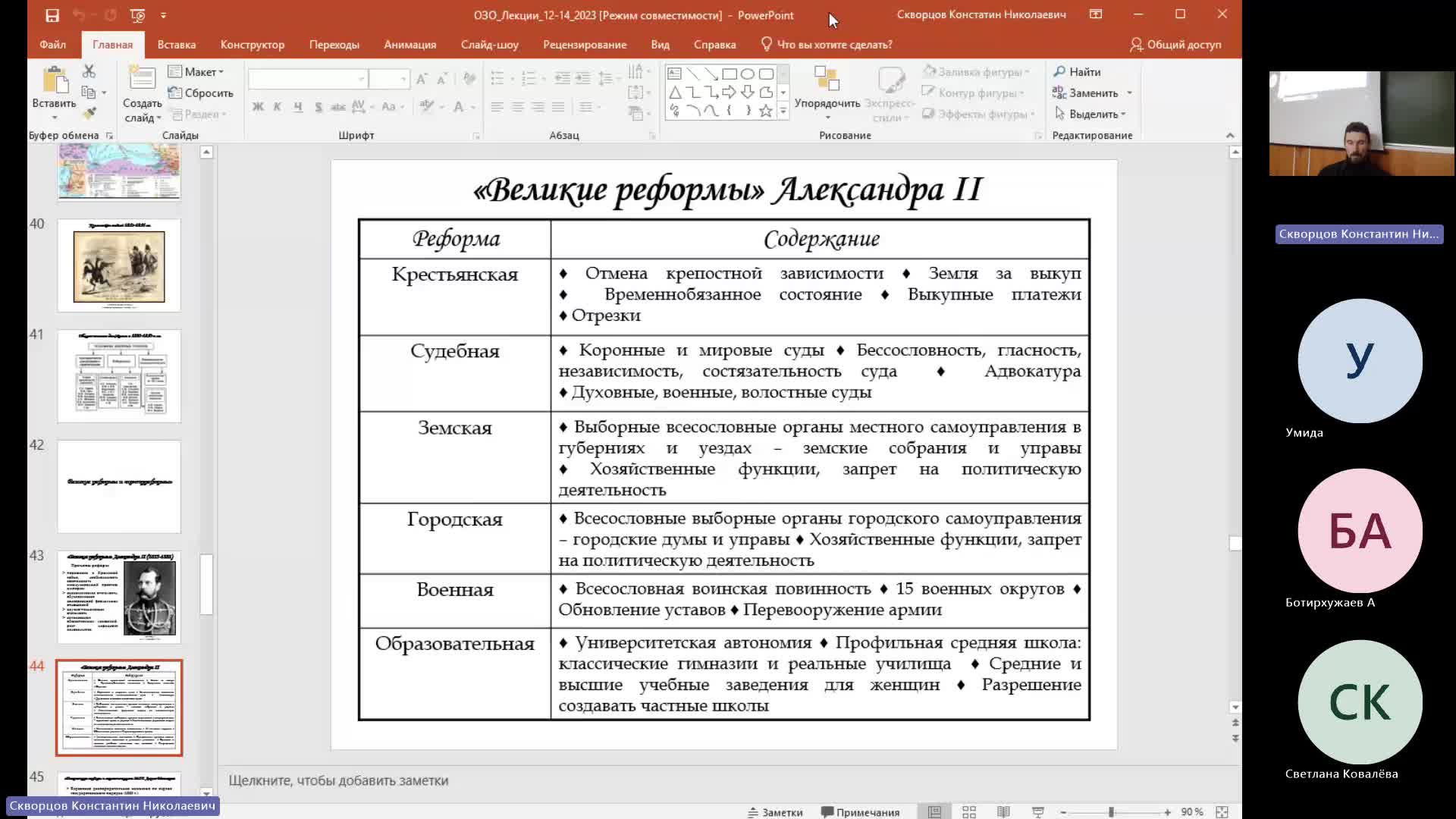Switch to the Слайд-шоу tab
Image resolution: width=1456 pixels, height=819 pixels.
[490, 45]
